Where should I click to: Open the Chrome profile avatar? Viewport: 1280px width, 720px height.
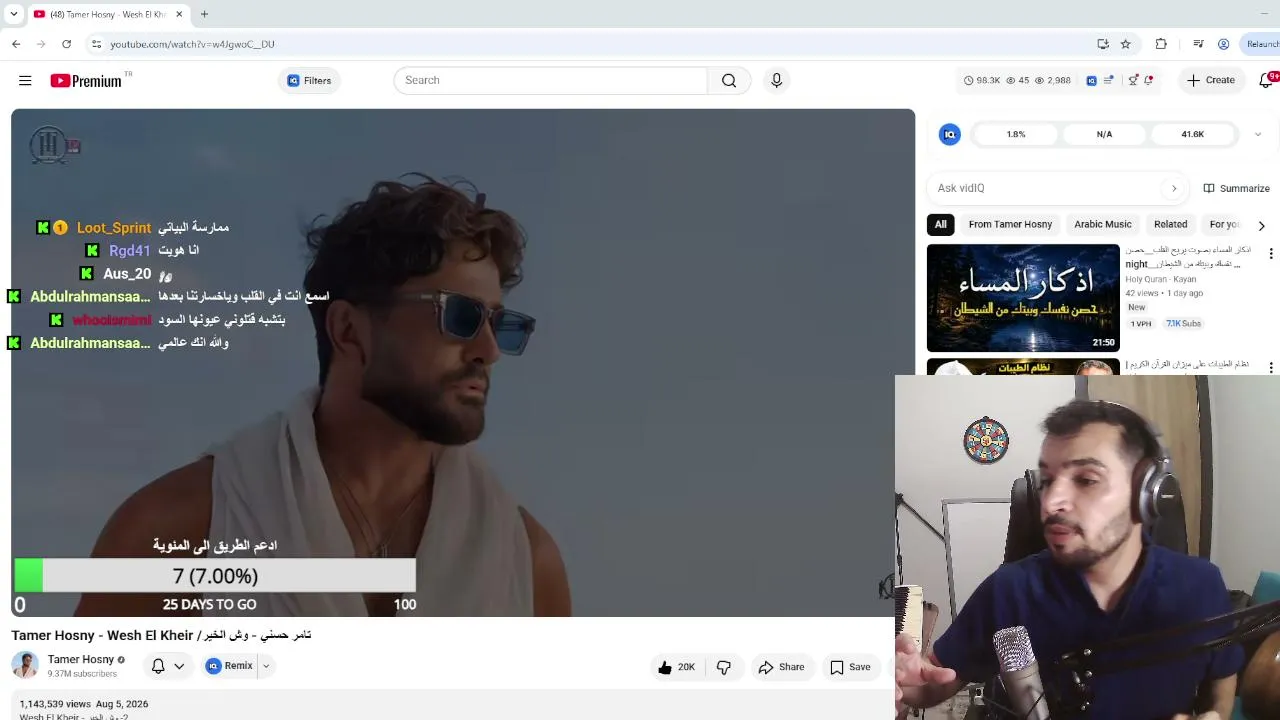point(1223,44)
